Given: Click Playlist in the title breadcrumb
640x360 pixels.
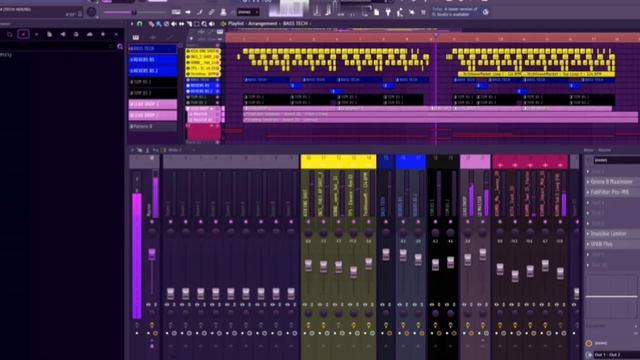Looking at the screenshot, I should (x=236, y=24).
